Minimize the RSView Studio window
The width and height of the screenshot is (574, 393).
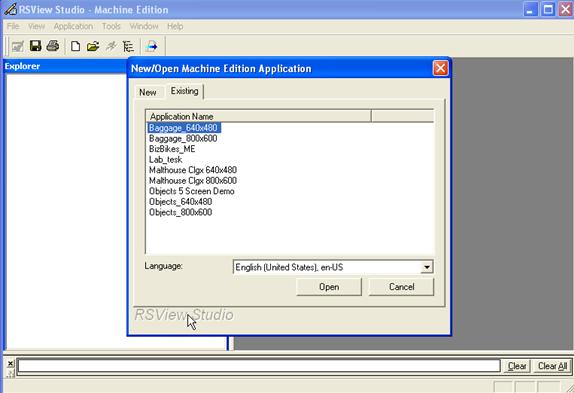coord(530,10)
